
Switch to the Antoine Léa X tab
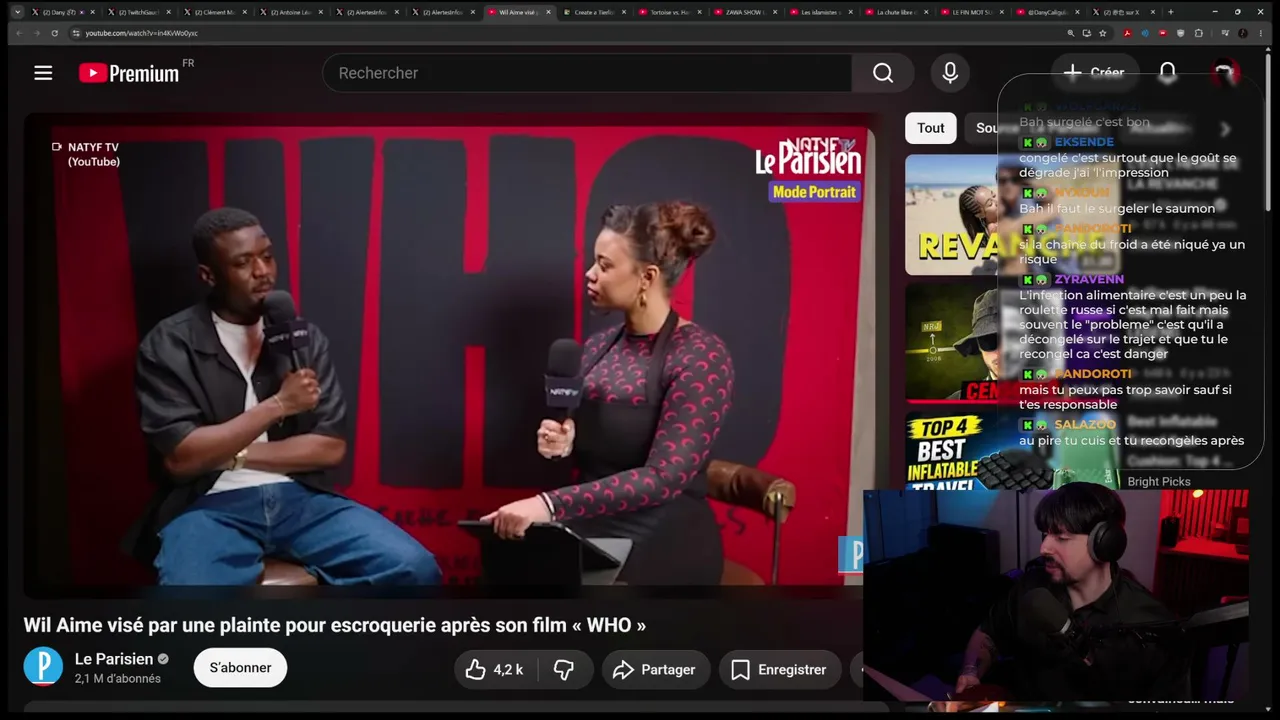290,12
